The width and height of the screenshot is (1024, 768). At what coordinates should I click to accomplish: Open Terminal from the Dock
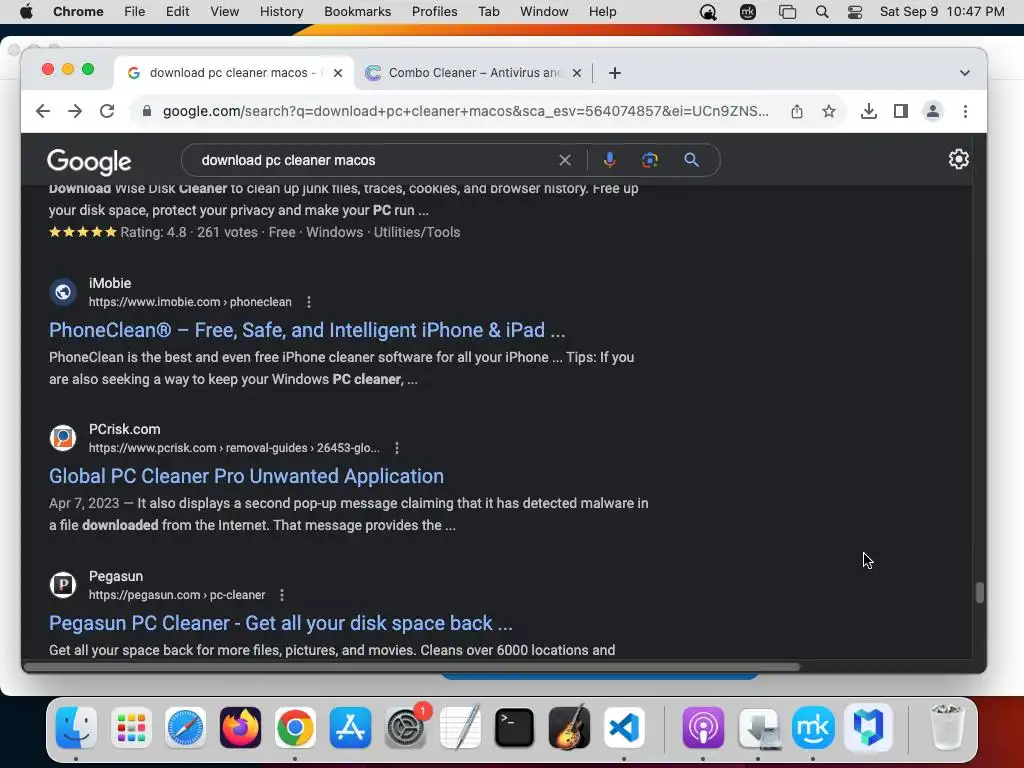click(515, 727)
